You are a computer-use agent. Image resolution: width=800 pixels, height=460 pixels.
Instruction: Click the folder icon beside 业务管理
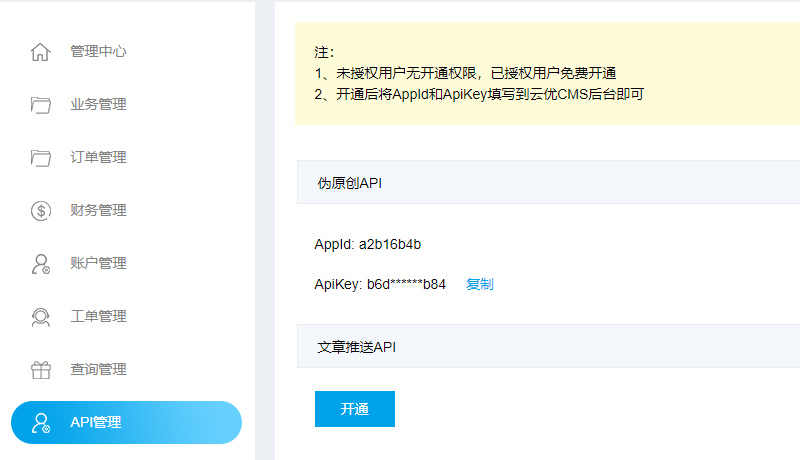click(x=41, y=105)
